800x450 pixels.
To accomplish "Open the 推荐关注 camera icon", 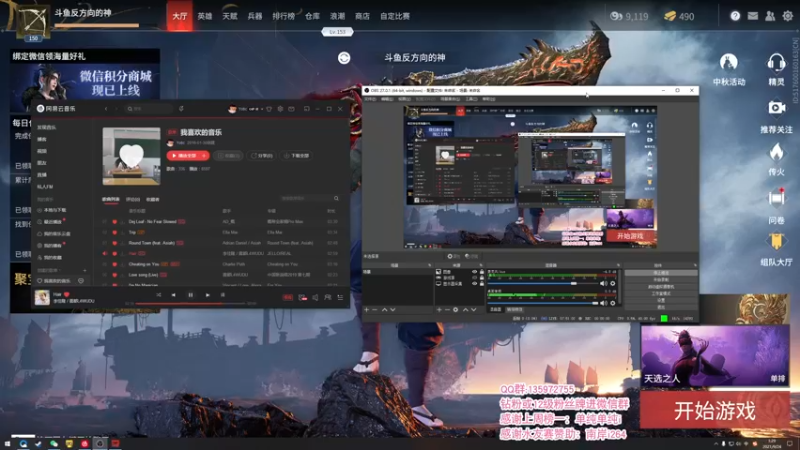I will coord(776,108).
